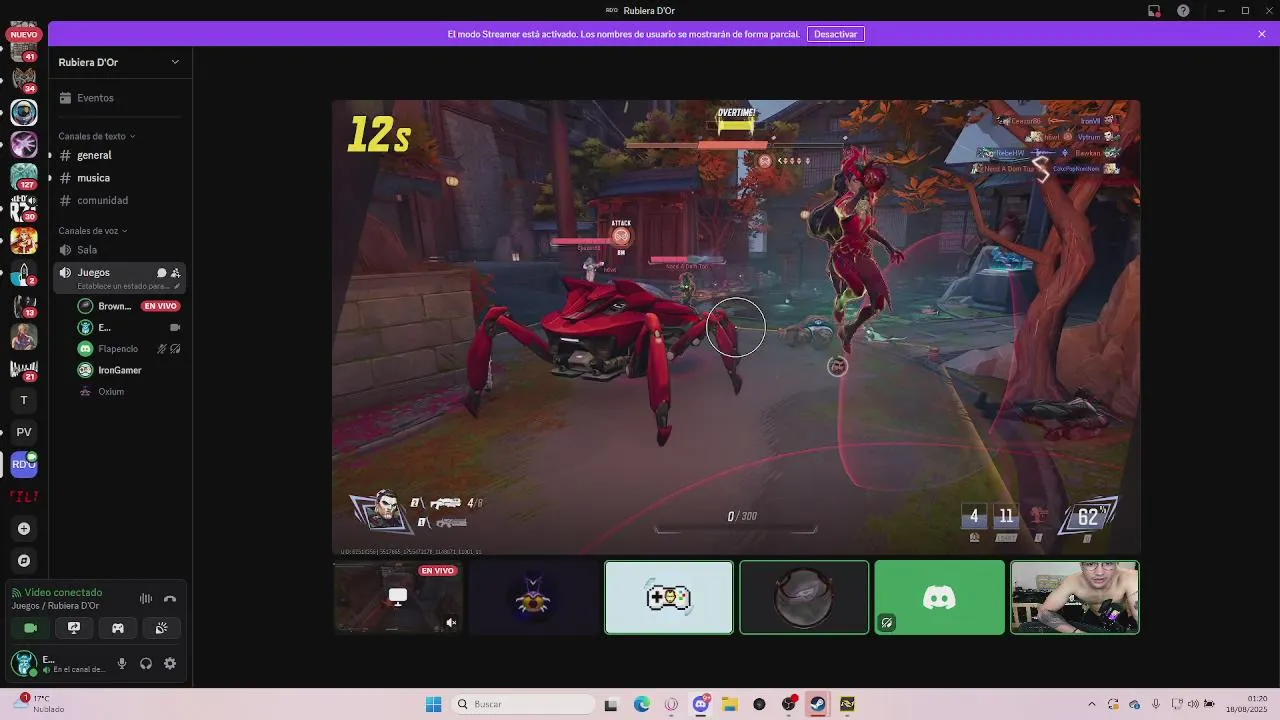Select the live stream preview thumbnail
Screen dimensions: 1280x720
coord(397,597)
